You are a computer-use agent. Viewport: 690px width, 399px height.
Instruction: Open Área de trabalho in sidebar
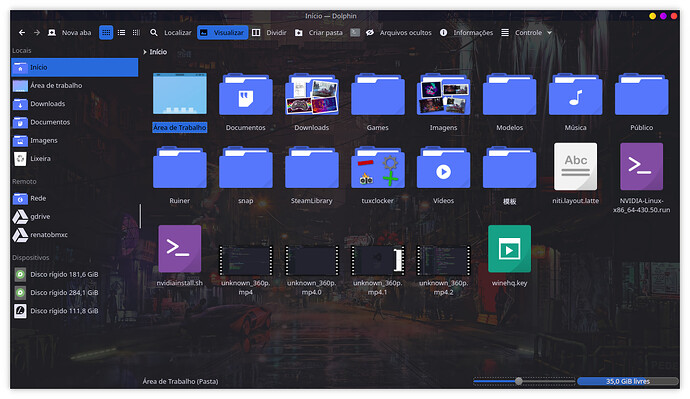74,85
